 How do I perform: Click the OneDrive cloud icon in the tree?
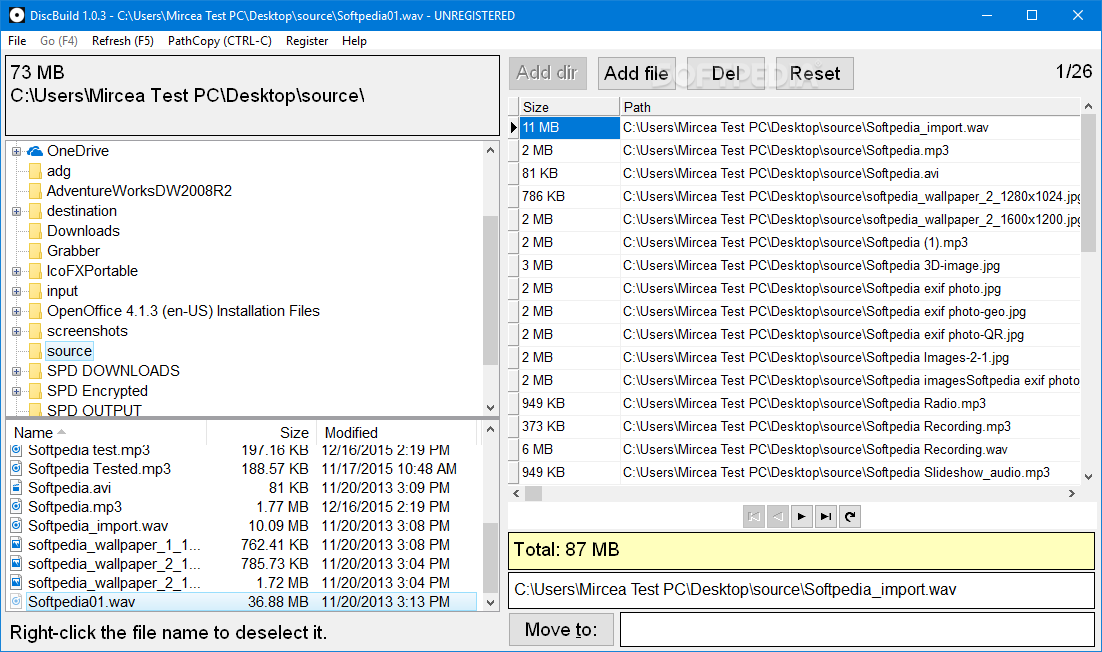[34, 151]
